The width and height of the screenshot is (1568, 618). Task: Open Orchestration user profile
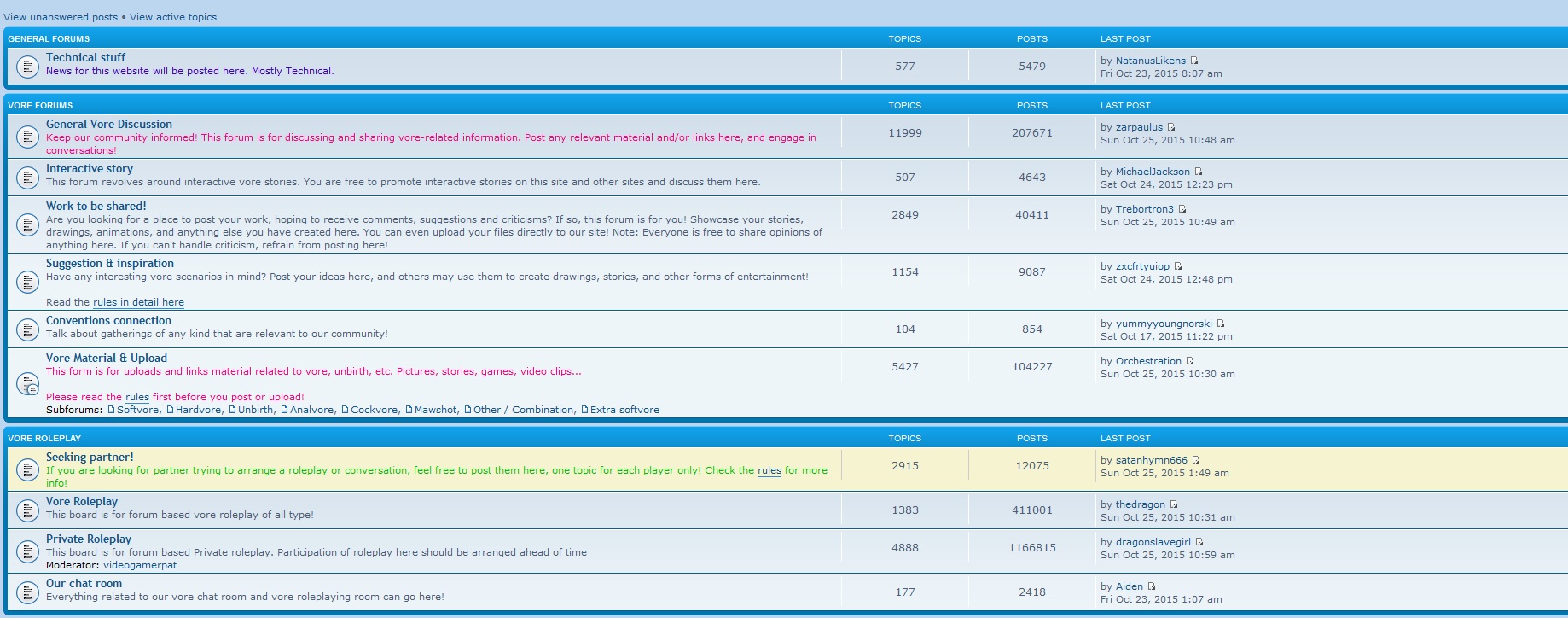click(1148, 361)
